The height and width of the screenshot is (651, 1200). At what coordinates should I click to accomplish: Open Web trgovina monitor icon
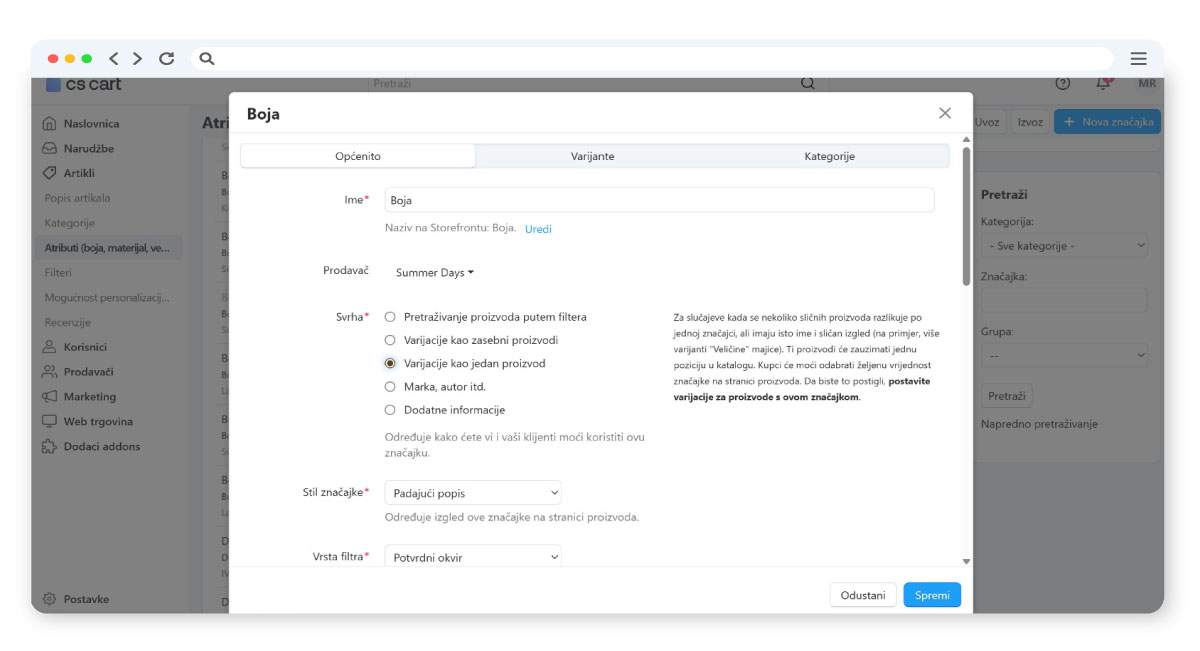click(49, 422)
